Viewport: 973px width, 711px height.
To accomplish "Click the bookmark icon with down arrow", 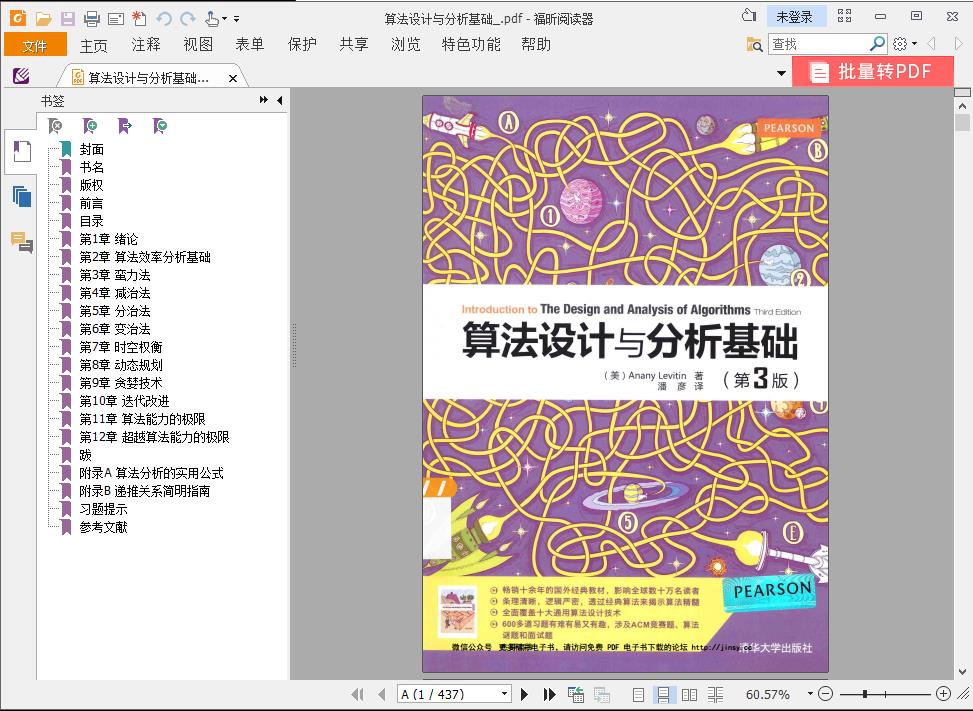I will tap(159, 126).
